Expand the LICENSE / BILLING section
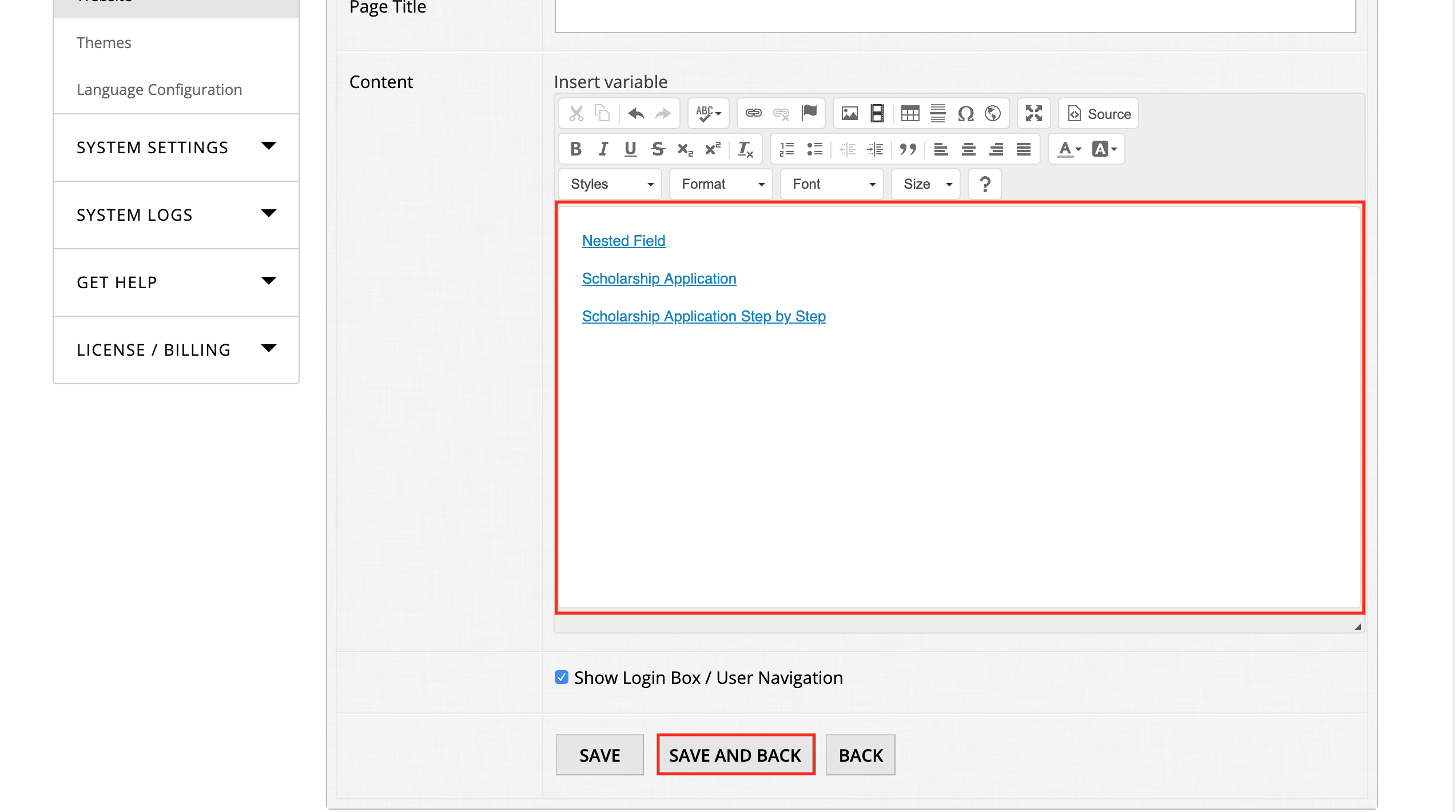This screenshot has height=812, width=1456. click(x=176, y=350)
